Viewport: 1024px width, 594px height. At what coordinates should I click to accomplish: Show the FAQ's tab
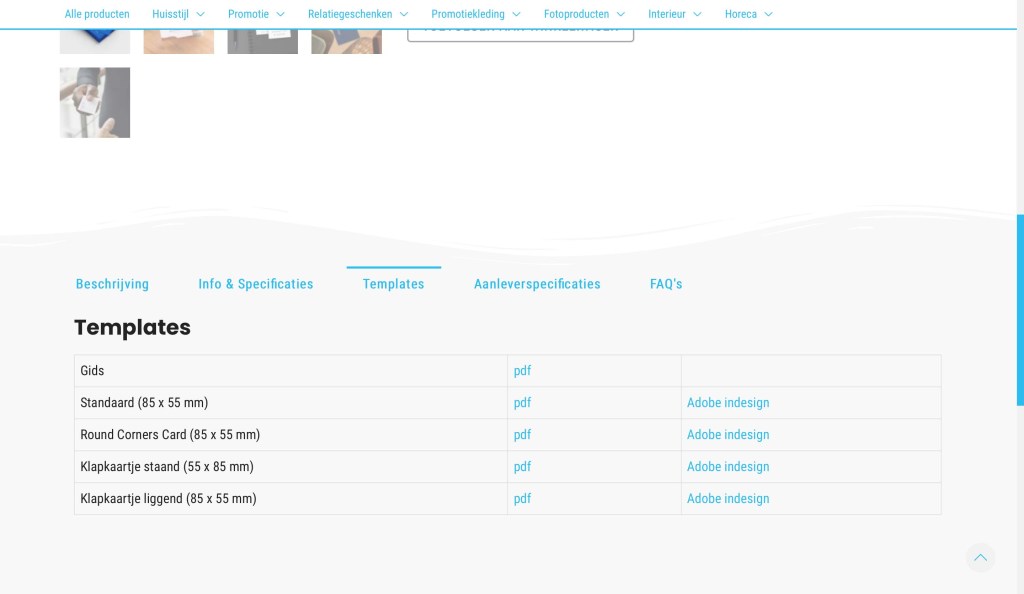[x=666, y=284]
